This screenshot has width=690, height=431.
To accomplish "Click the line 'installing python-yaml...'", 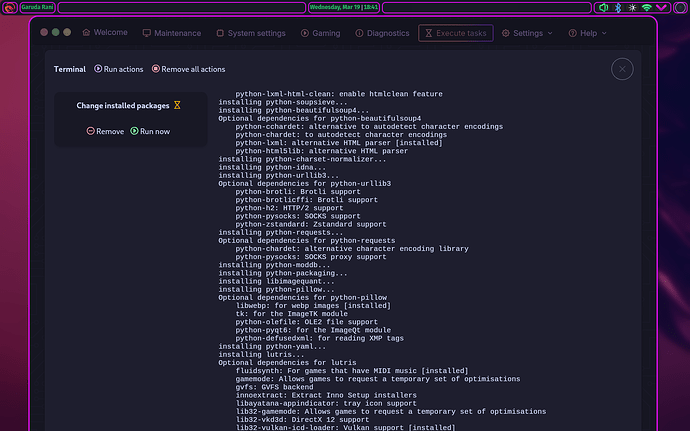I will pos(272,346).
